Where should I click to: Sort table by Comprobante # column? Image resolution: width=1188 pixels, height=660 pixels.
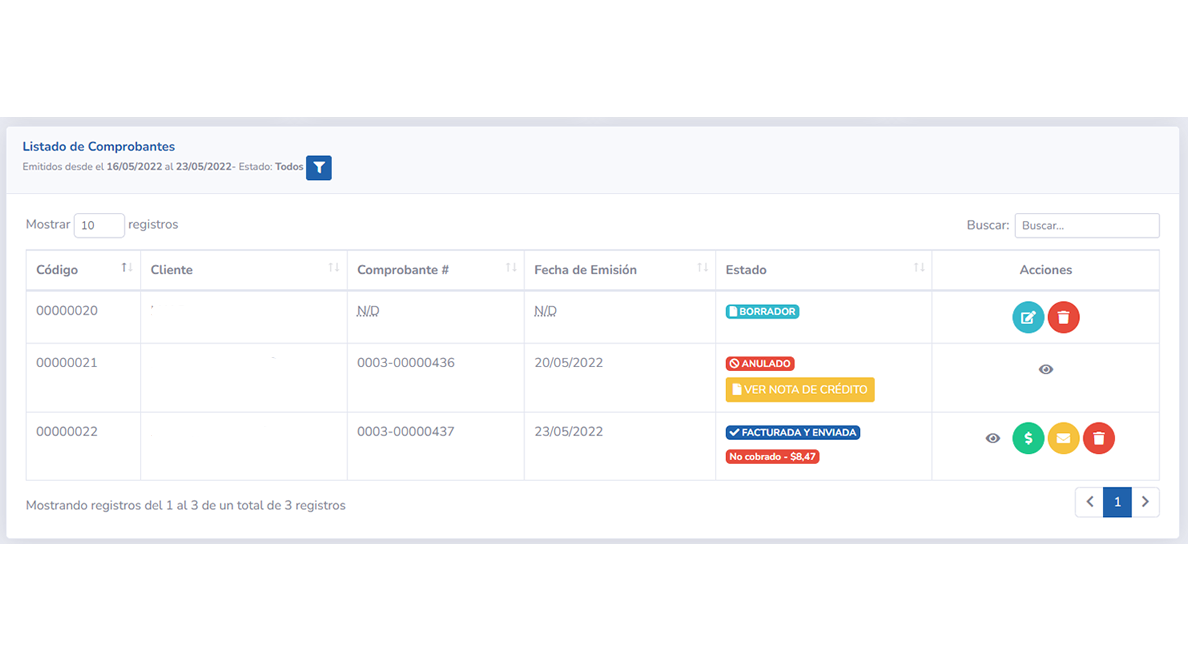[435, 270]
